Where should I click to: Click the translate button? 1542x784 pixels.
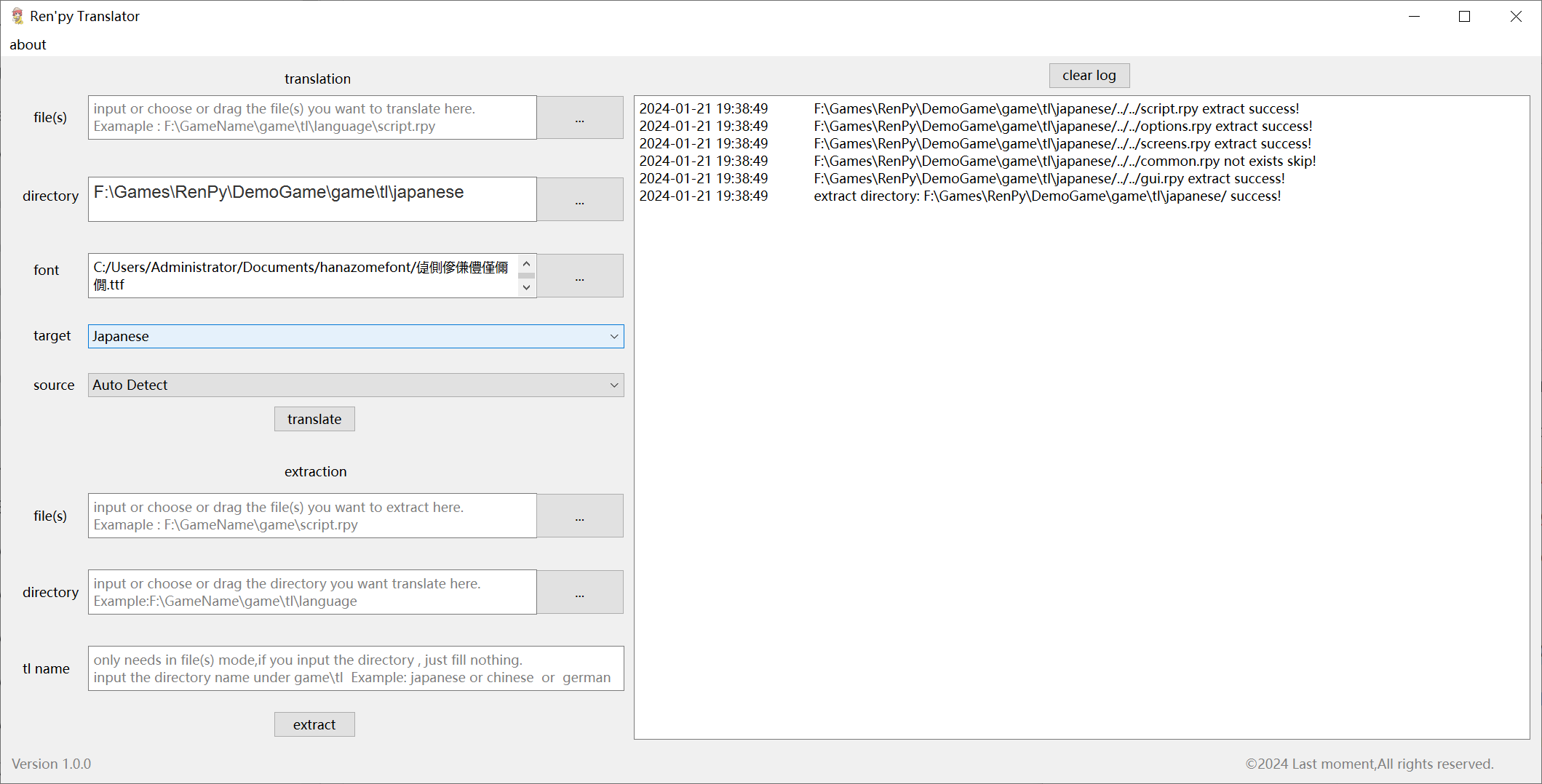[314, 419]
